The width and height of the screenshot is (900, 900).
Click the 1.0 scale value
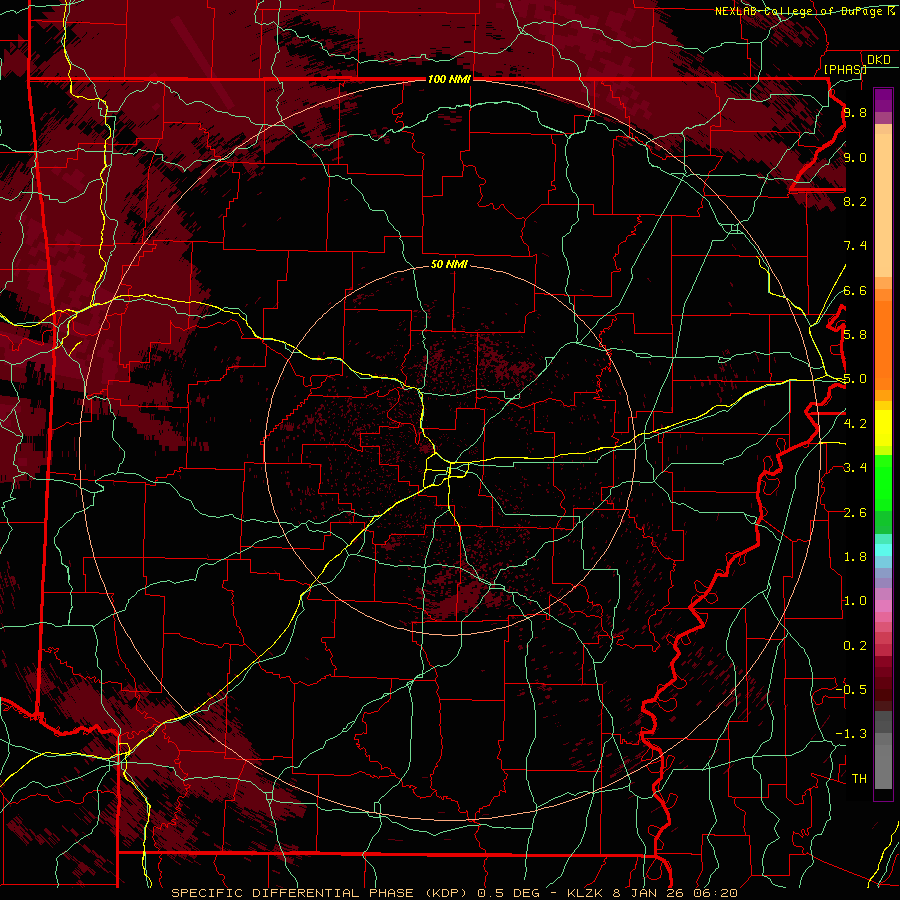click(855, 601)
